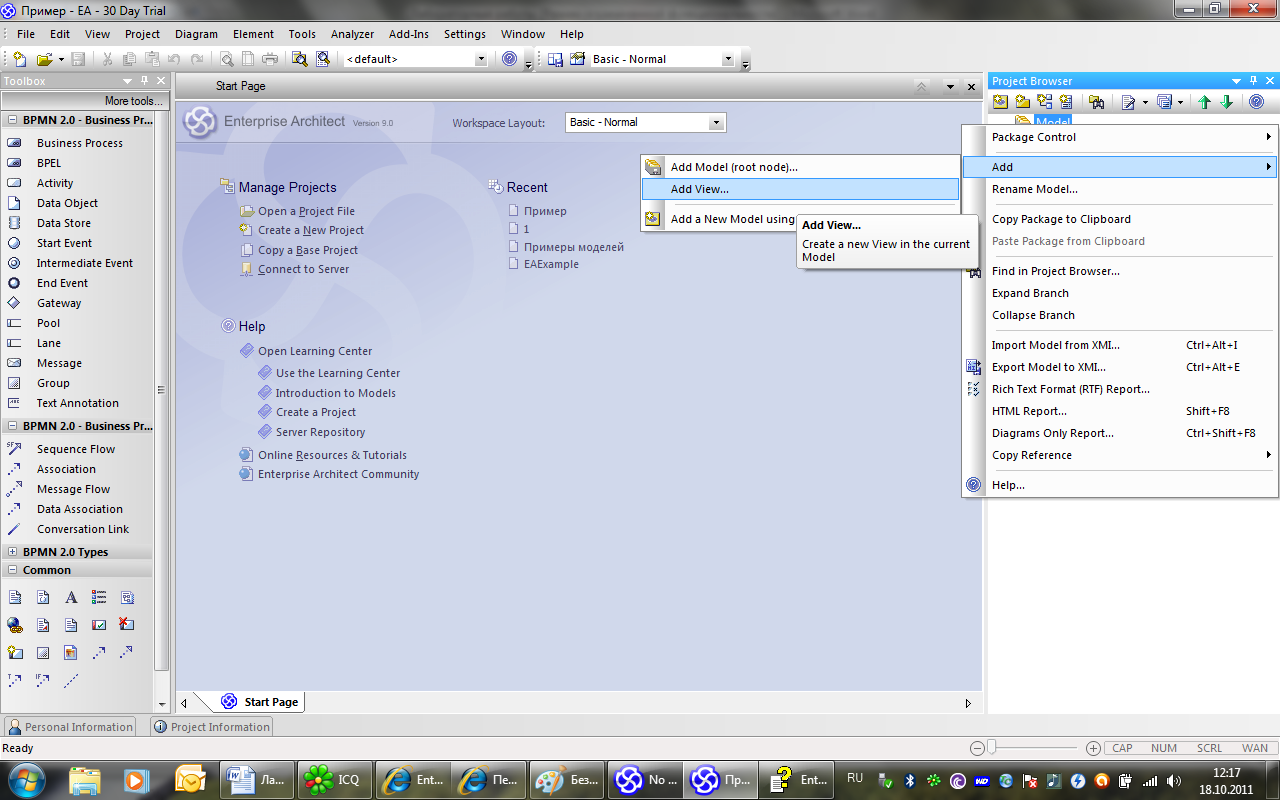Open the Project Browser panel options arrow
The width and height of the screenshot is (1280, 800).
point(1238,81)
